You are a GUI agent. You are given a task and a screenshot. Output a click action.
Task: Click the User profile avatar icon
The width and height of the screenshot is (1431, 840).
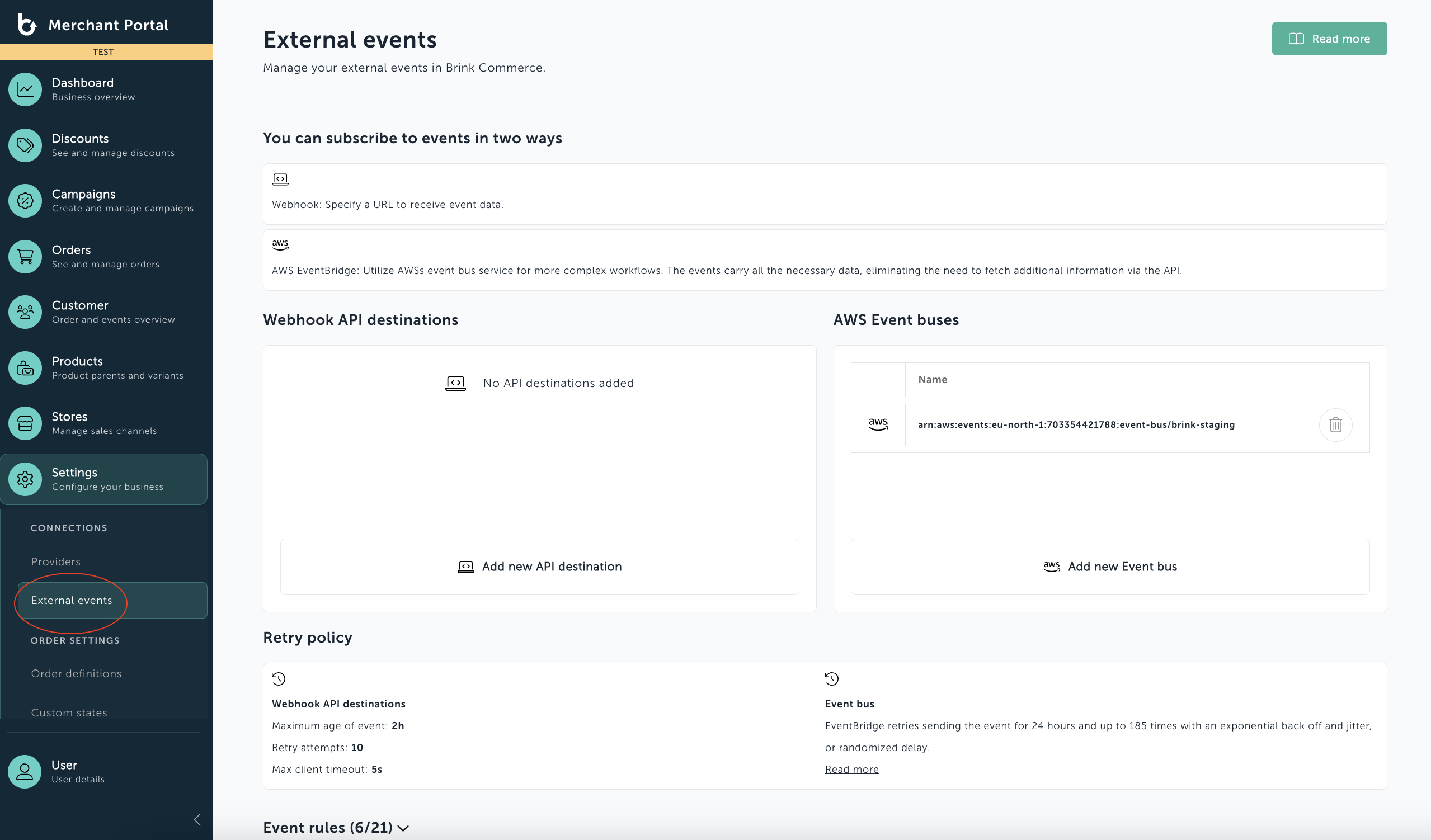[25, 771]
